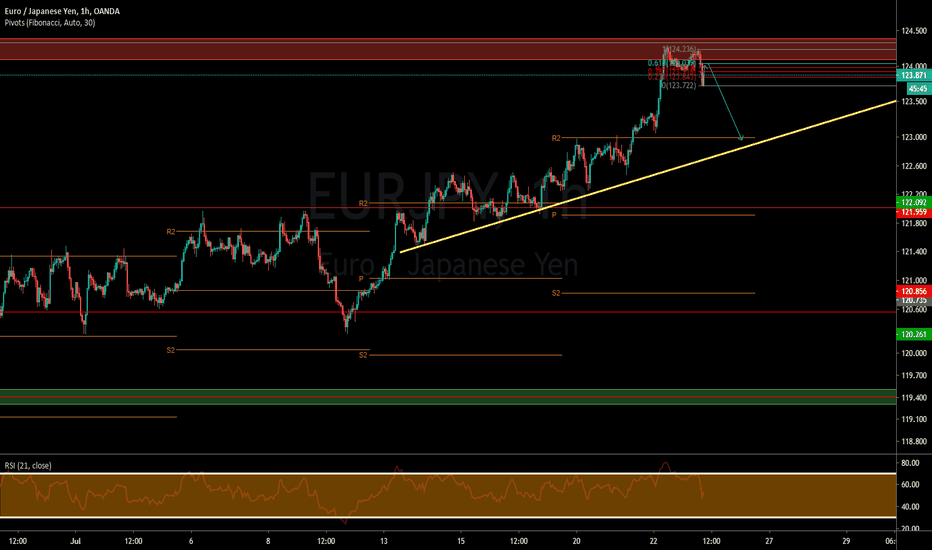The width and height of the screenshot is (932, 550).
Task: Select the green support zone rectangle
Action: point(448,397)
